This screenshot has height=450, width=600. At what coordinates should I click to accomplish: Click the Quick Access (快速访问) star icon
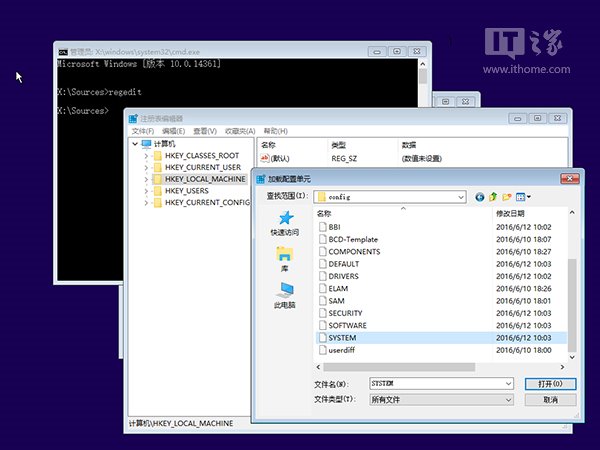(285, 218)
